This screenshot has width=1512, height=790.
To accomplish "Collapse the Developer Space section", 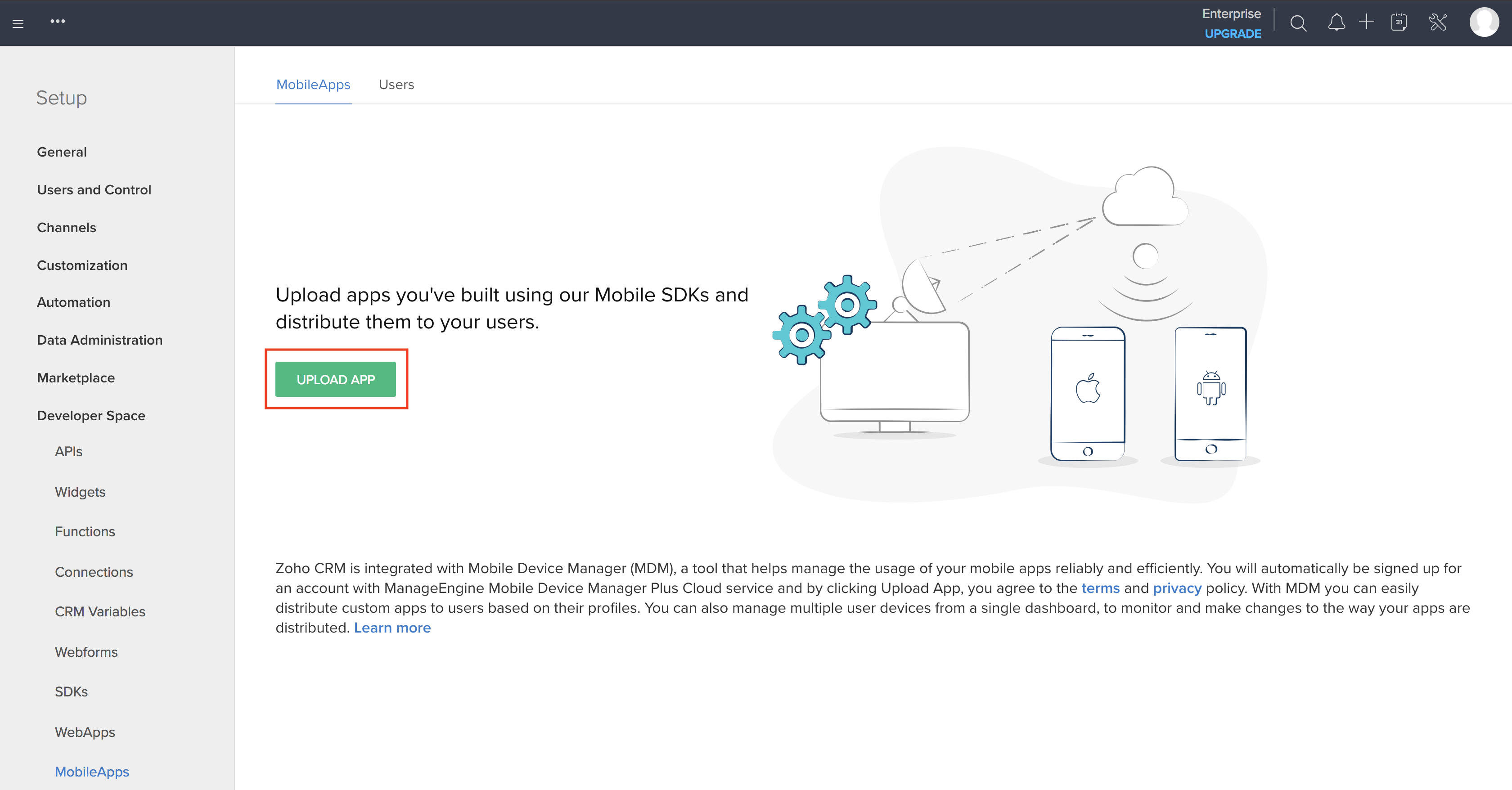I will (91, 416).
